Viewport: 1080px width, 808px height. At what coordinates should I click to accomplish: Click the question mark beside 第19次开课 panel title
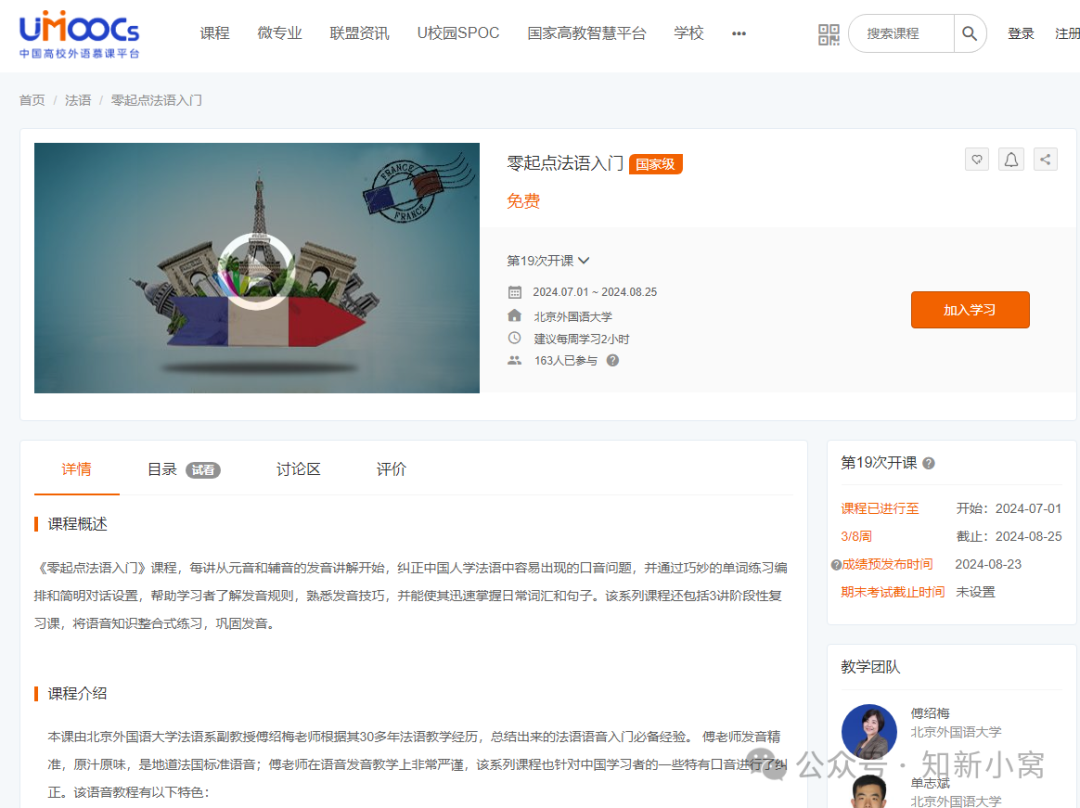coord(928,463)
